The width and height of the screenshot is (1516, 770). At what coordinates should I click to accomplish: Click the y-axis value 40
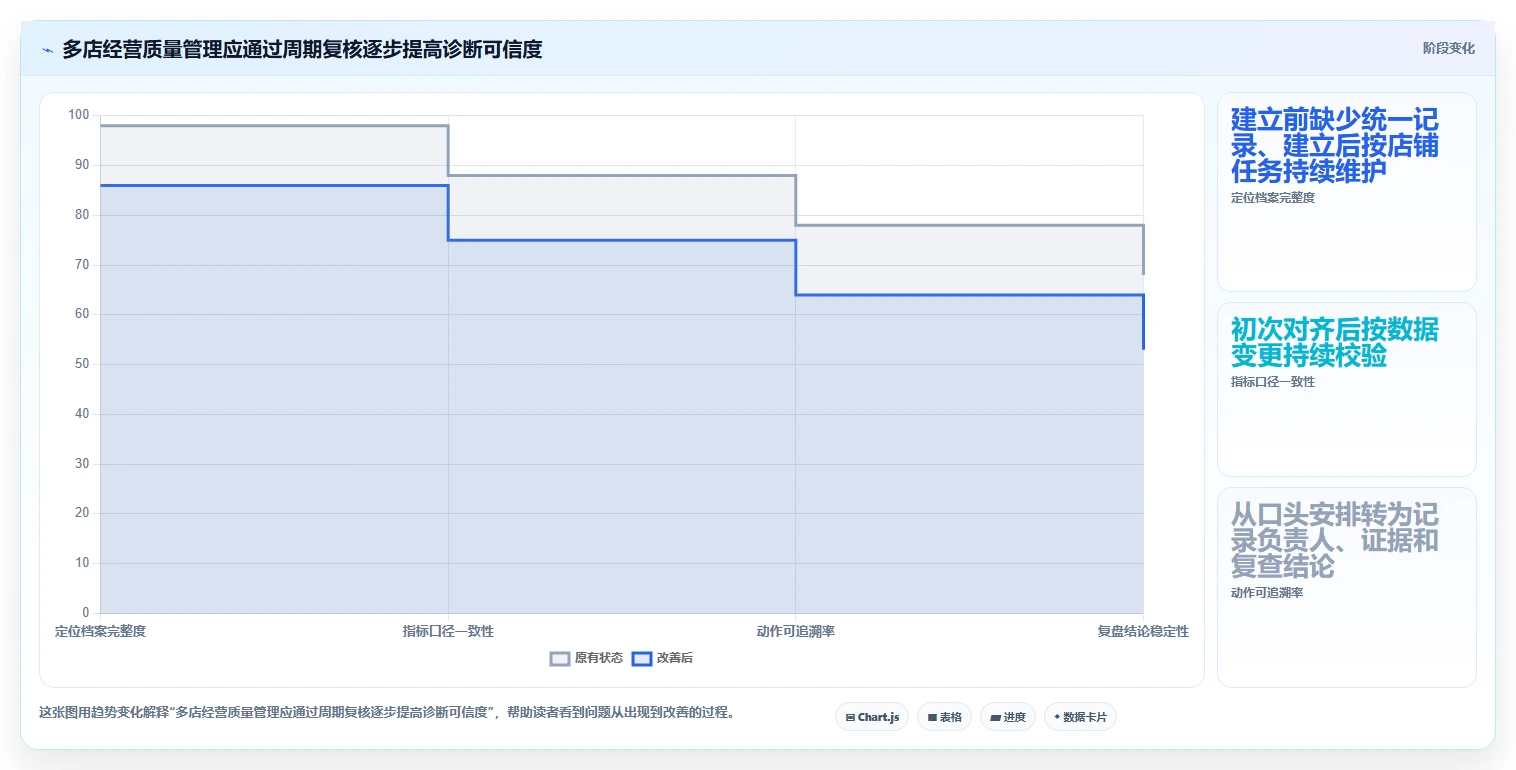[x=82, y=414]
